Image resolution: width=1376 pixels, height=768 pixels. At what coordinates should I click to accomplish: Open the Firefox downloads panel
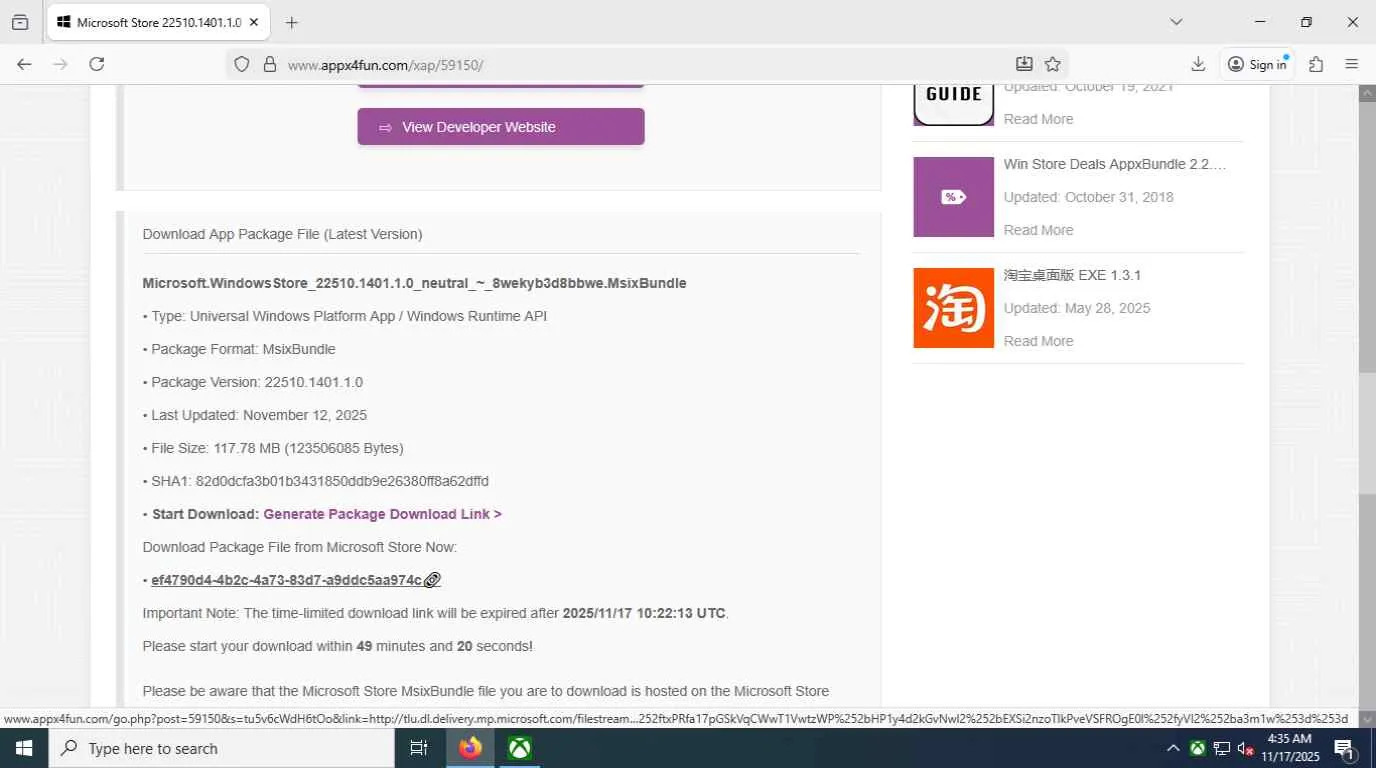(1198, 64)
